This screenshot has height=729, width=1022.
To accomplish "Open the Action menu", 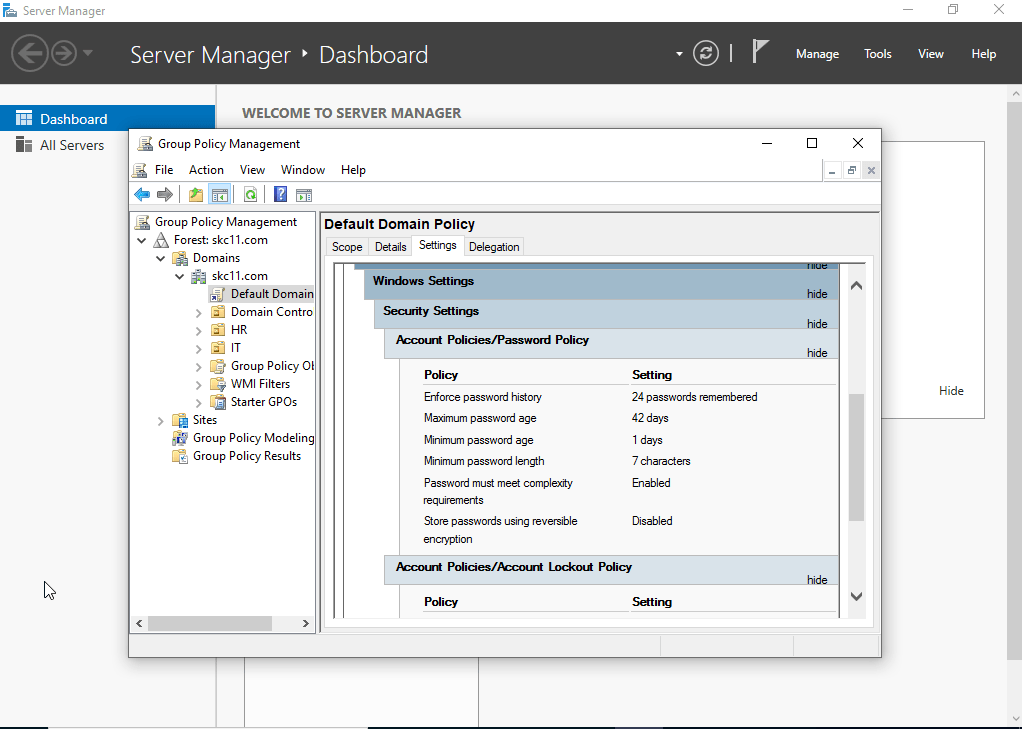I will [206, 170].
